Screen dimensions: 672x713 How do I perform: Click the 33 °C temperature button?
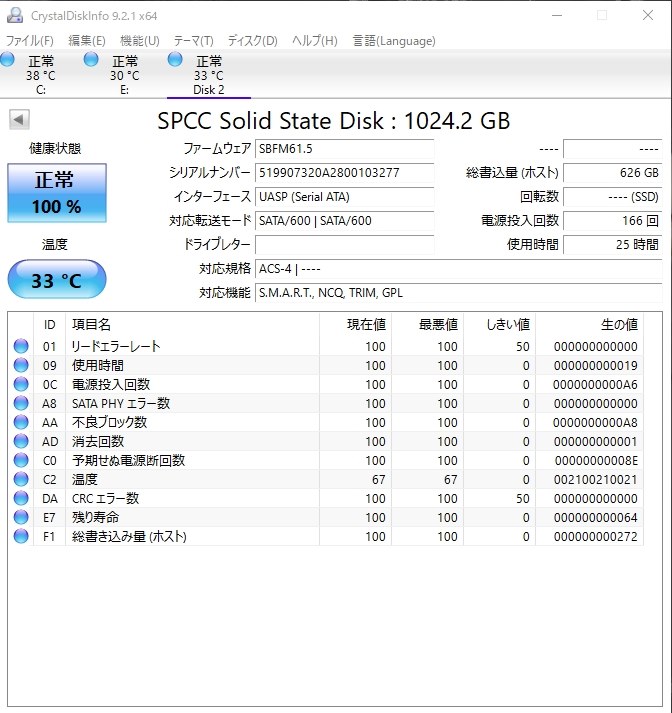pos(57,279)
